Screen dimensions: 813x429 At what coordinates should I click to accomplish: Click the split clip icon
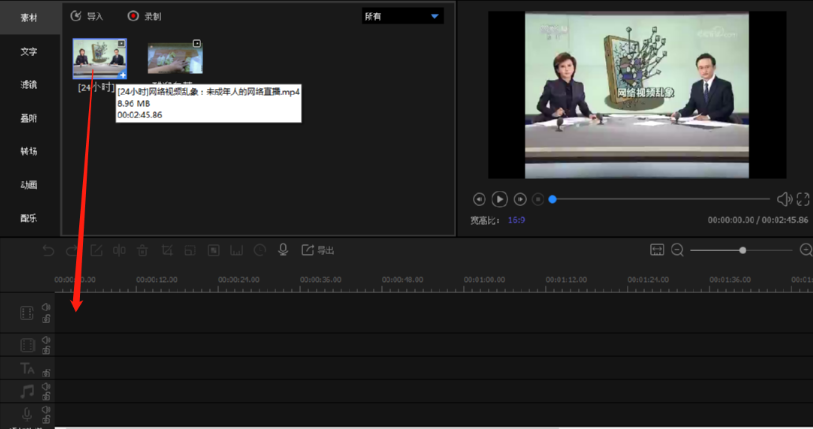(118, 250)
